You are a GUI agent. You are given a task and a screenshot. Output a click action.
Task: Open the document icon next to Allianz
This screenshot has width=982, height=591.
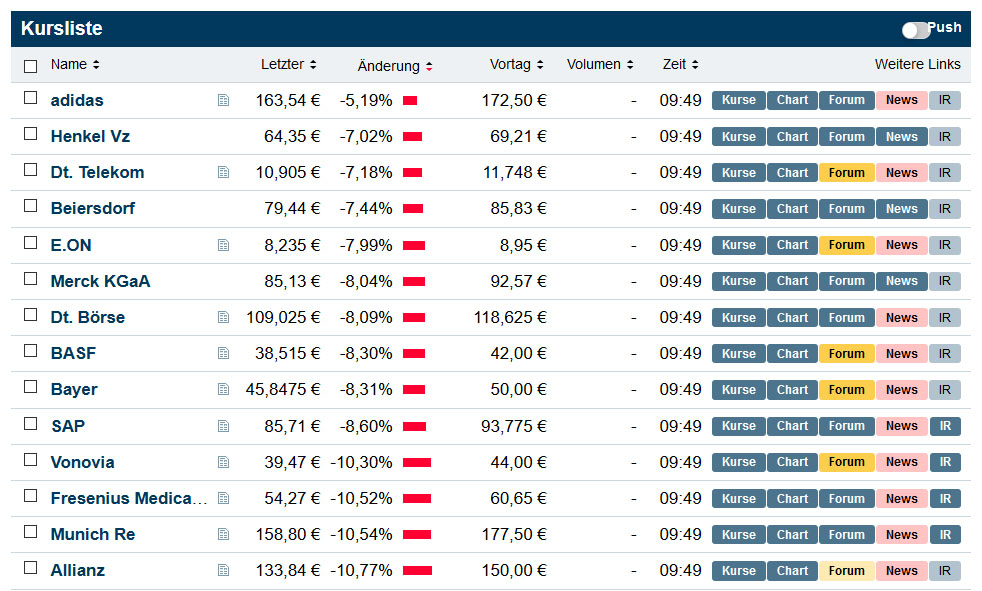tap(224, 570)
